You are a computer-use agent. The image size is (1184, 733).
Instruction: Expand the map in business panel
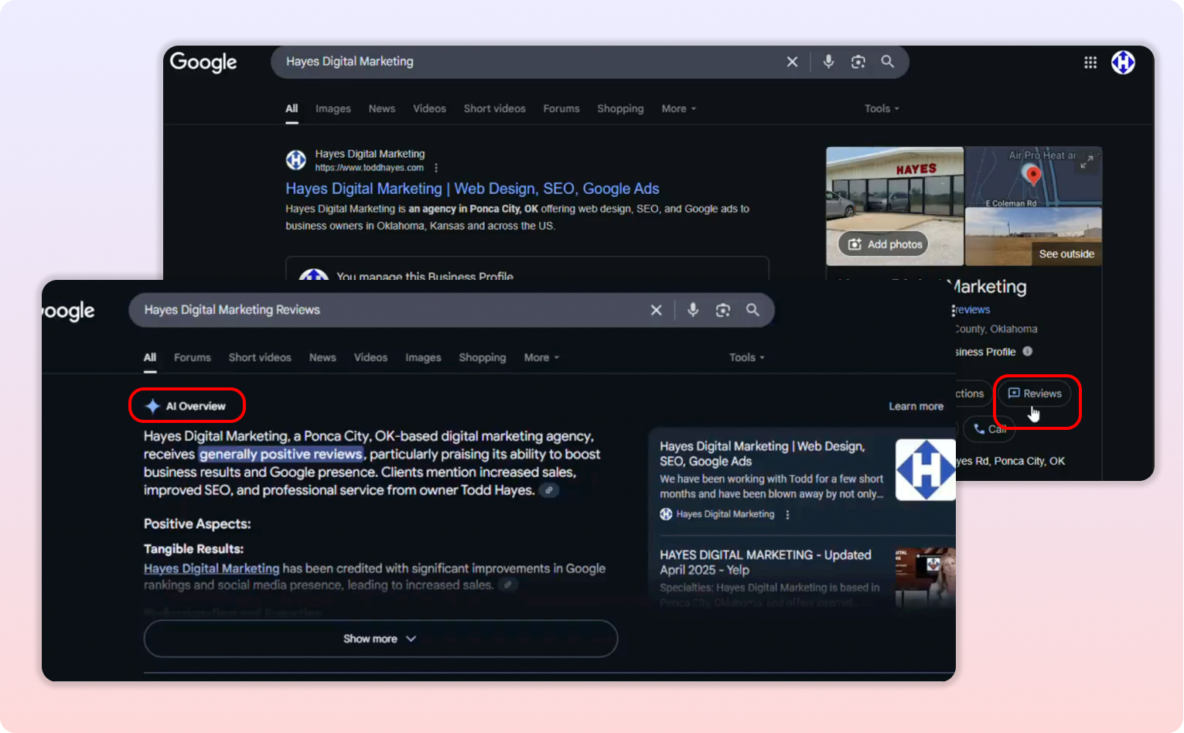(x=1086, y=162)
